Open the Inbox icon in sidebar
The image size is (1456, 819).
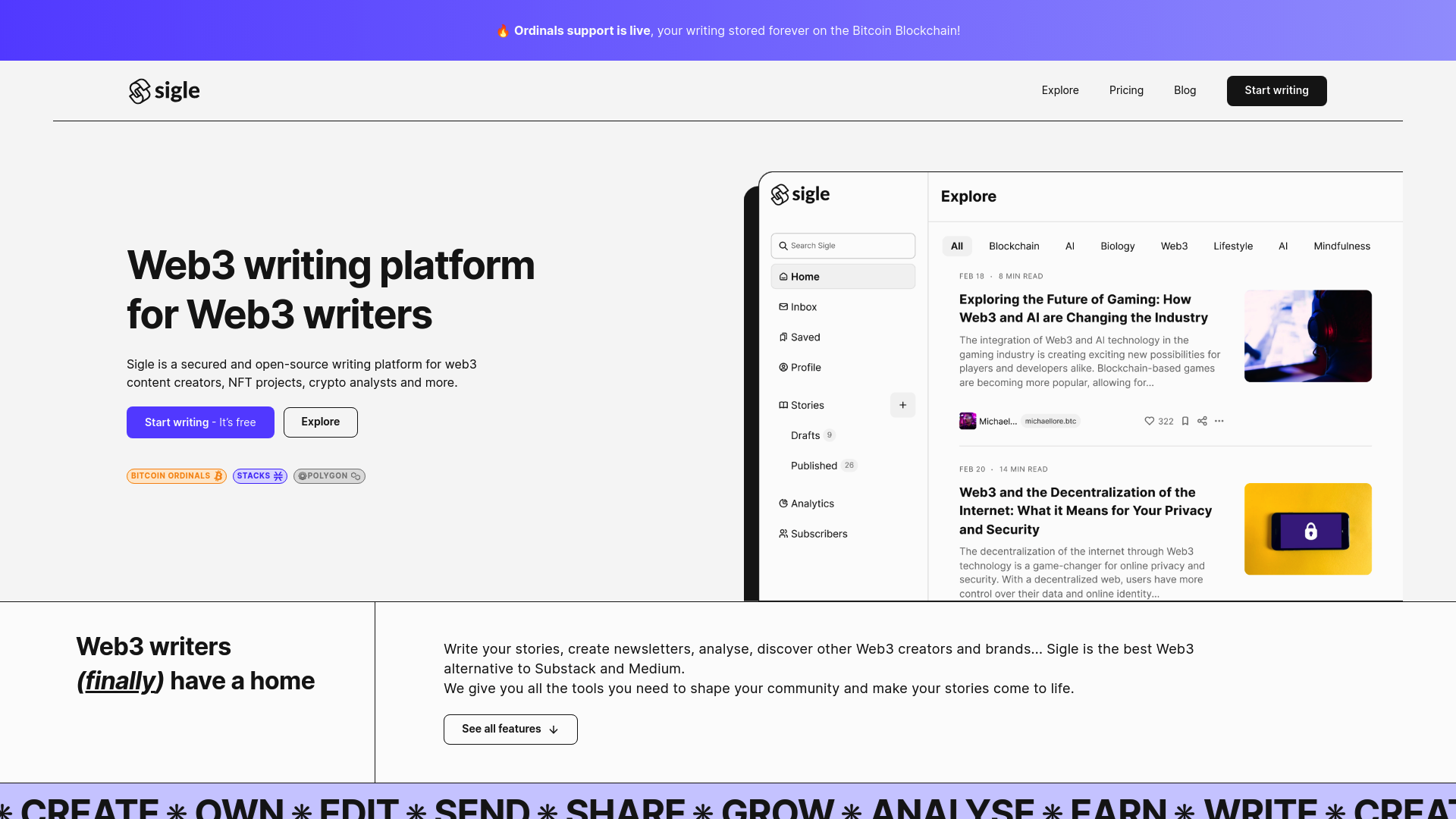(783, 306)
